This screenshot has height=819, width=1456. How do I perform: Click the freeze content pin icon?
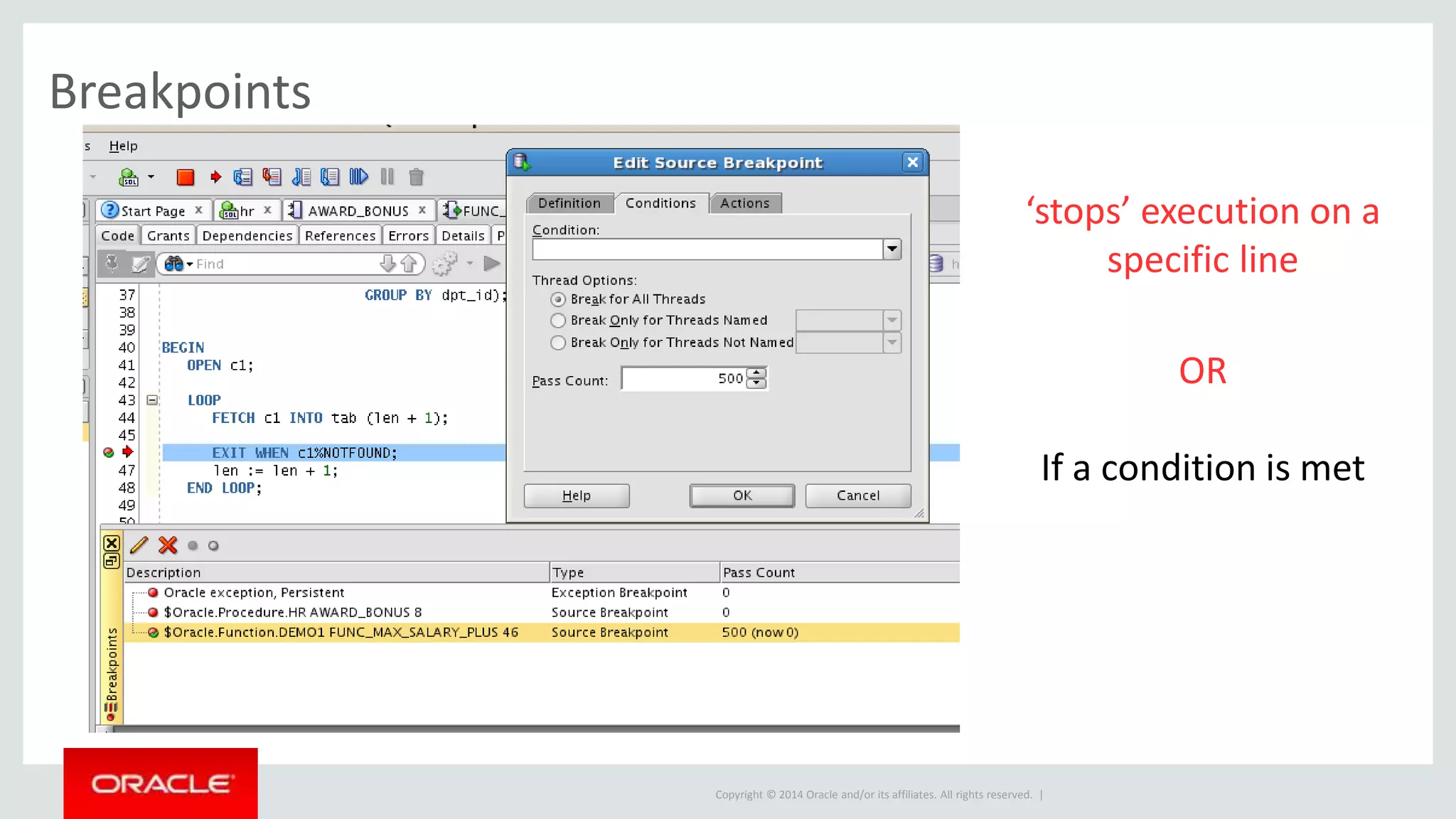click(112, 264)
